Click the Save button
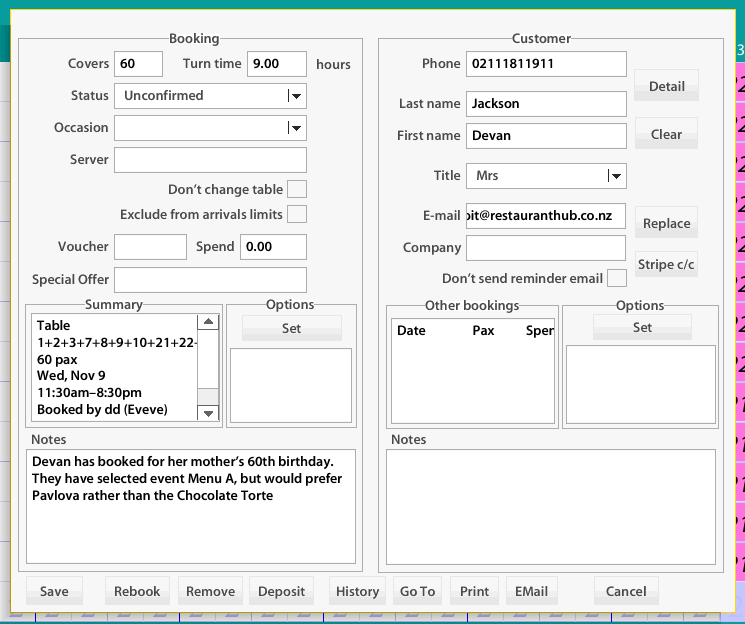This screenshot has height=624, width=745. point(54,591)
